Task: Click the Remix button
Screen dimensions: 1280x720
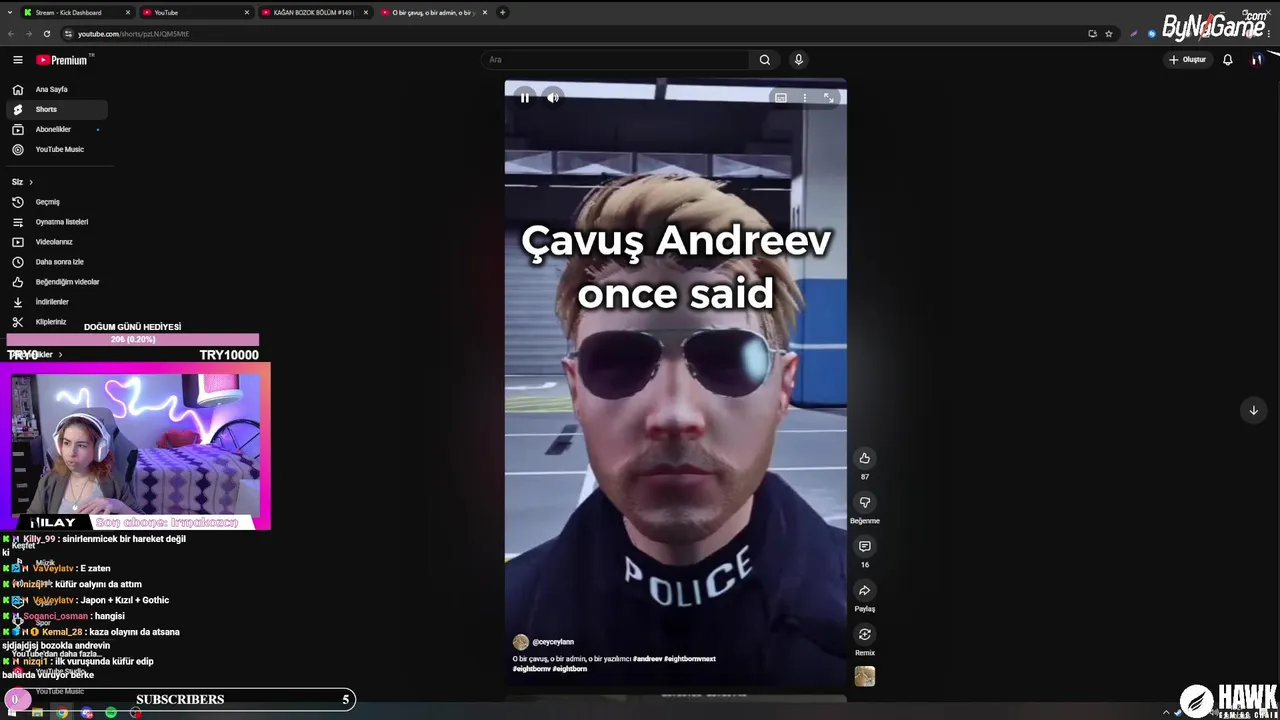Action: click(x=865, y=634)
